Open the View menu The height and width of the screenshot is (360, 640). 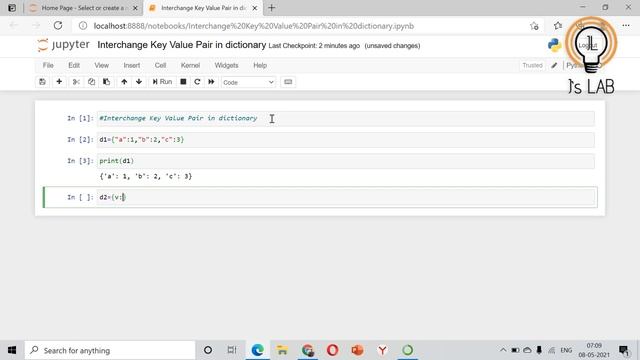(x=102, y=65)
